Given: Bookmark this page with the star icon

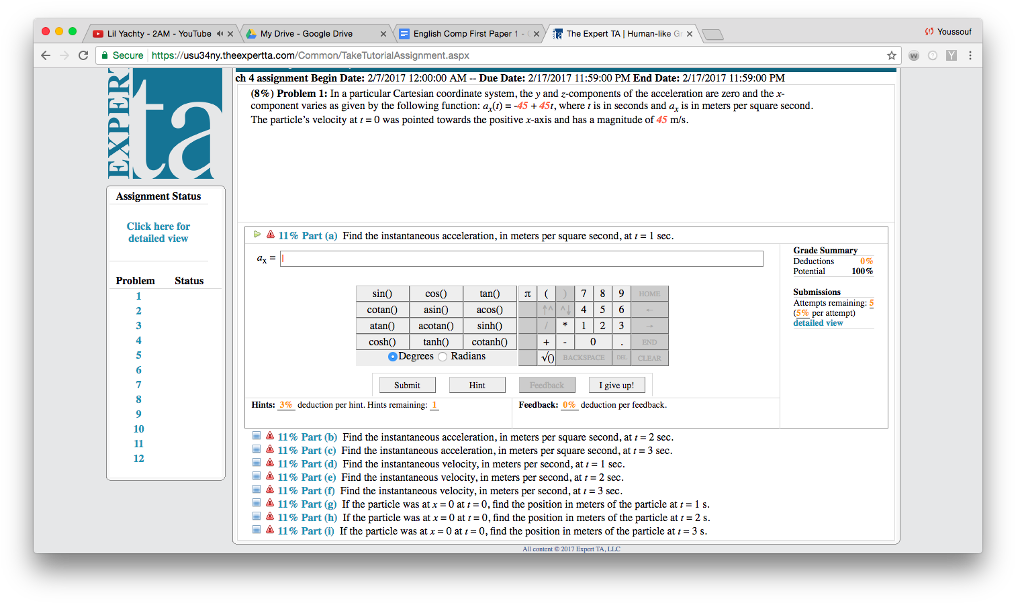Looking at the screenshot, I should [891, 55].
